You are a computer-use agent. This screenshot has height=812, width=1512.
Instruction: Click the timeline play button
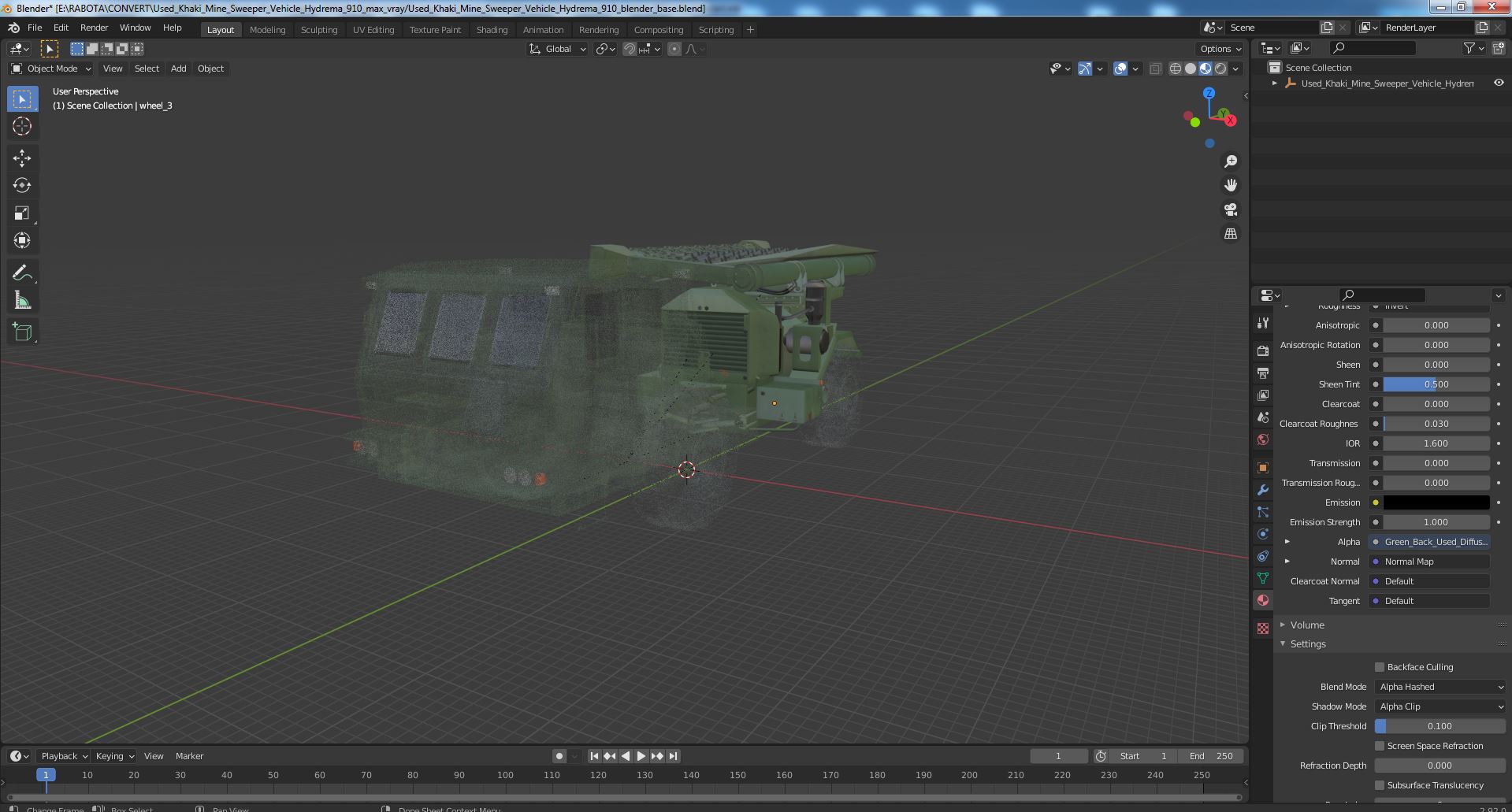coord(641,756)
